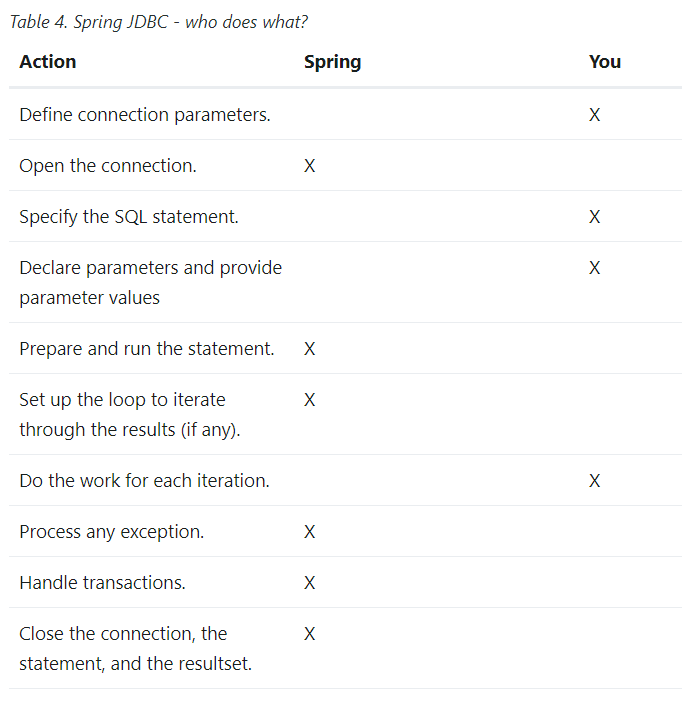Click 'Specify the SQL statement.' cell
Screen dimensions: 682x704
click(129, 217)
